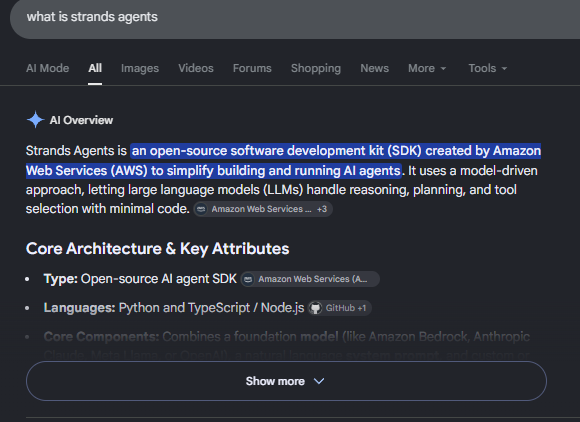Open the More dropdown menu
Image resolution: width=580 pixels, height=422 pixels.
tap(427, 68)
